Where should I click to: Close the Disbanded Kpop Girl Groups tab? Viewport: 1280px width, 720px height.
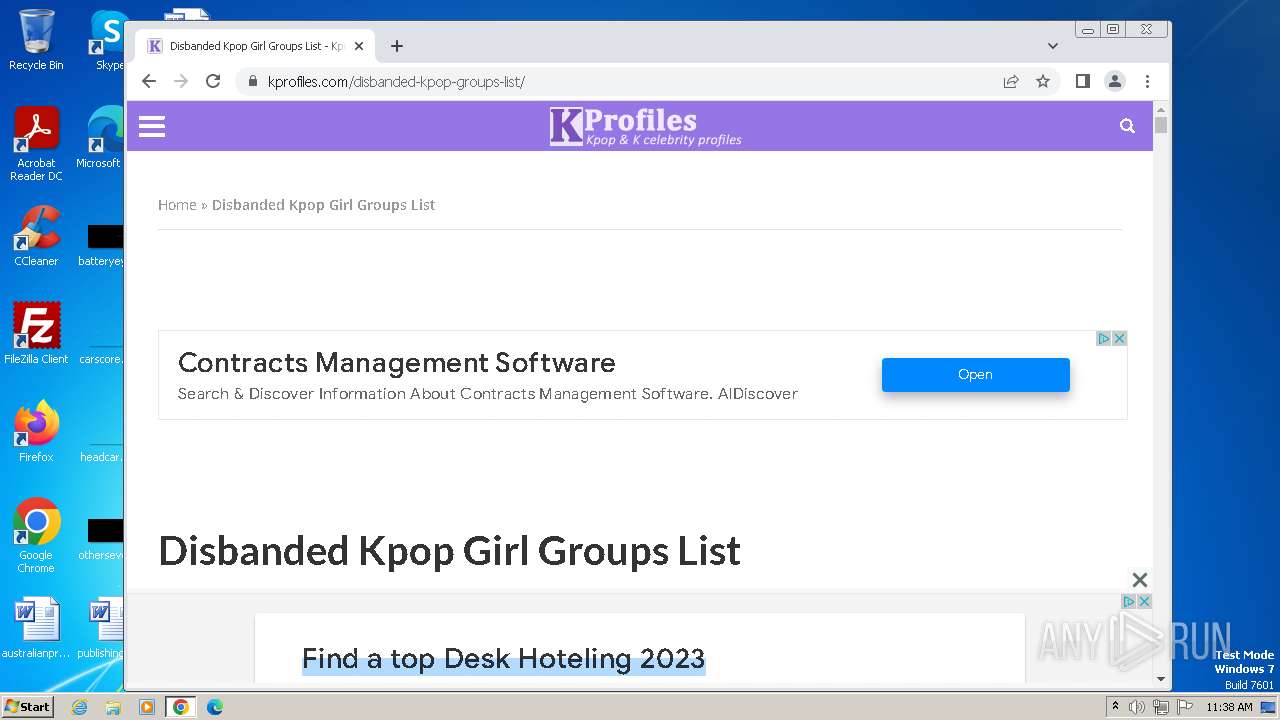359,46
